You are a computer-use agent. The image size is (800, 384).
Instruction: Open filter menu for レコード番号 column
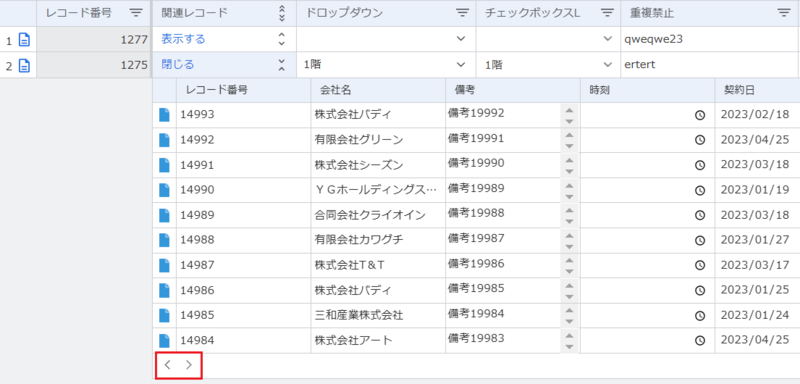[x=135, y=13]
